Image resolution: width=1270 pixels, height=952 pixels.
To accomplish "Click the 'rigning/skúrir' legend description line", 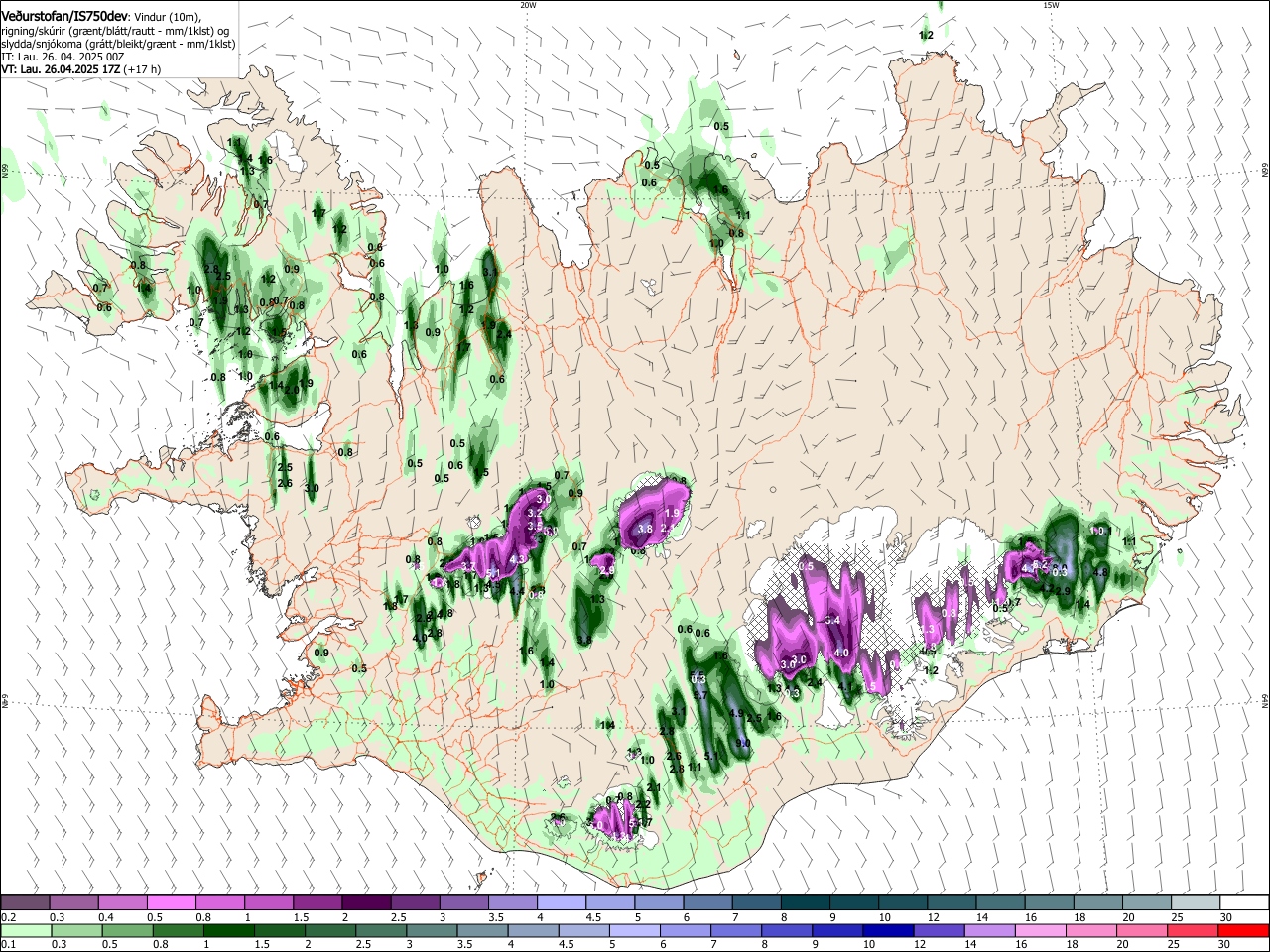I will point(115,31).
